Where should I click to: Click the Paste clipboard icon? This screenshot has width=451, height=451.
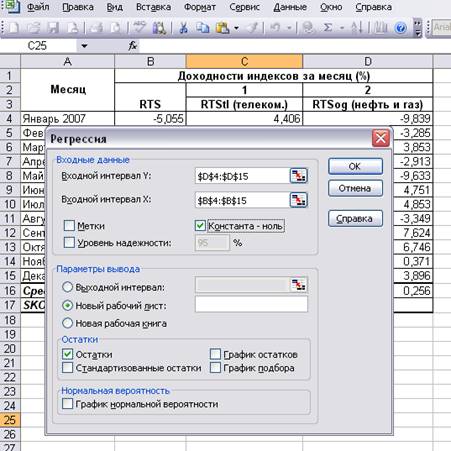pos(222,28)
